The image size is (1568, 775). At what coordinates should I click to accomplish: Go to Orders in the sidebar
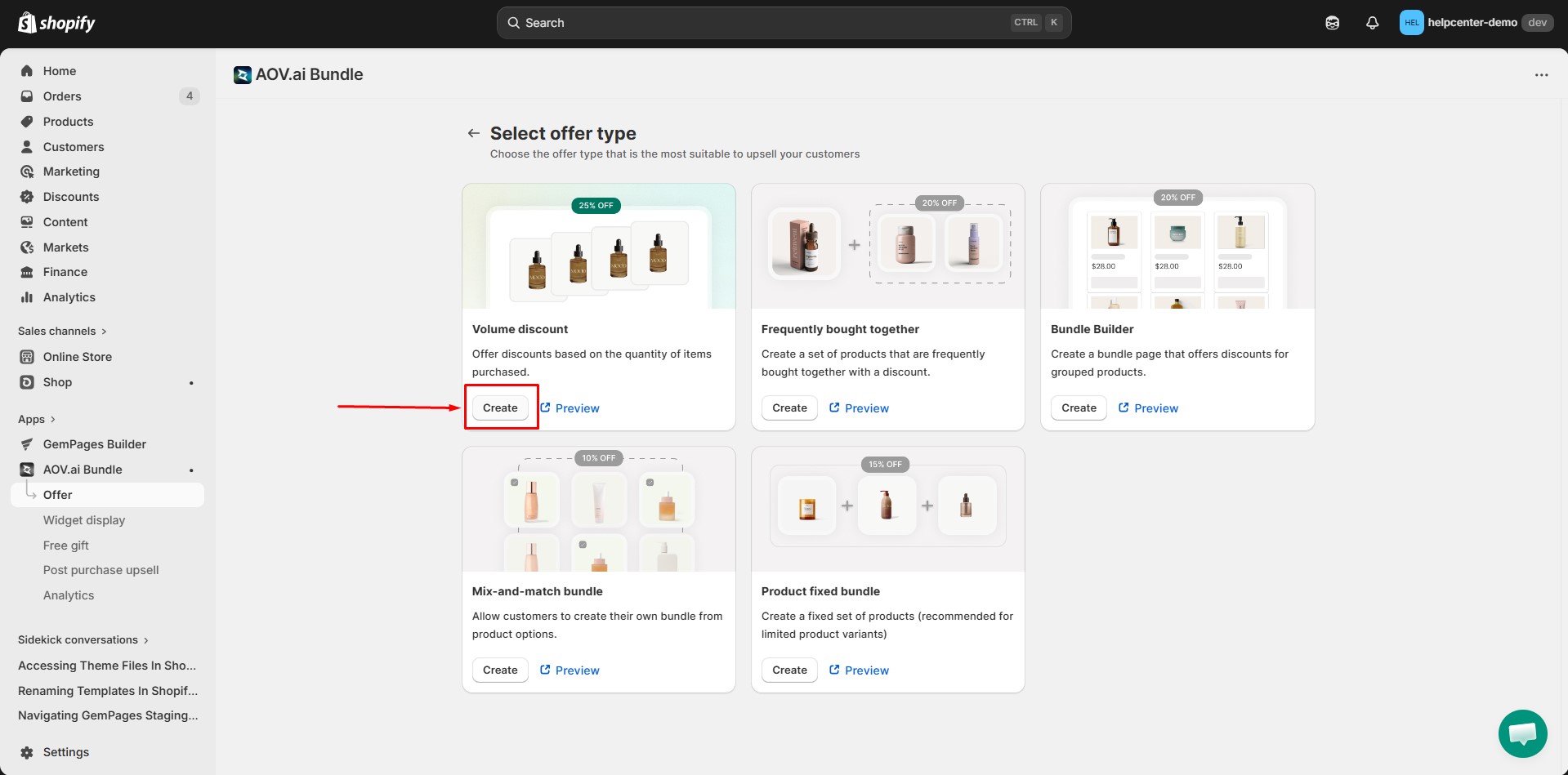click(62, 96)
